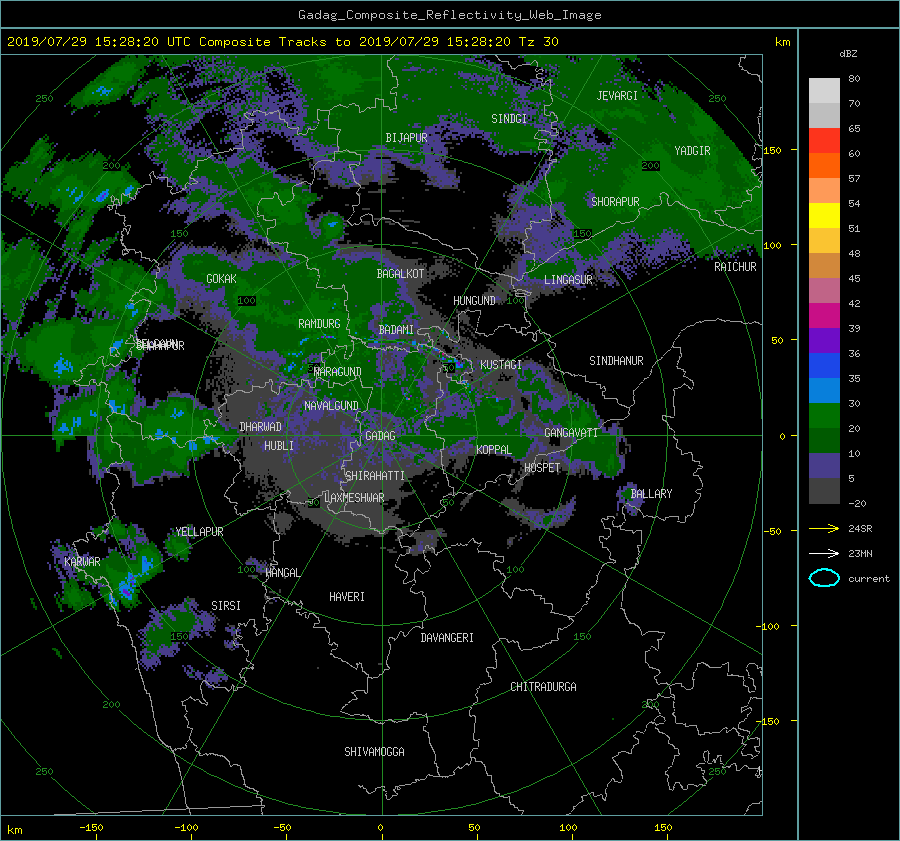Select the yellow 51-54 dBZ color band

point(824,215)
